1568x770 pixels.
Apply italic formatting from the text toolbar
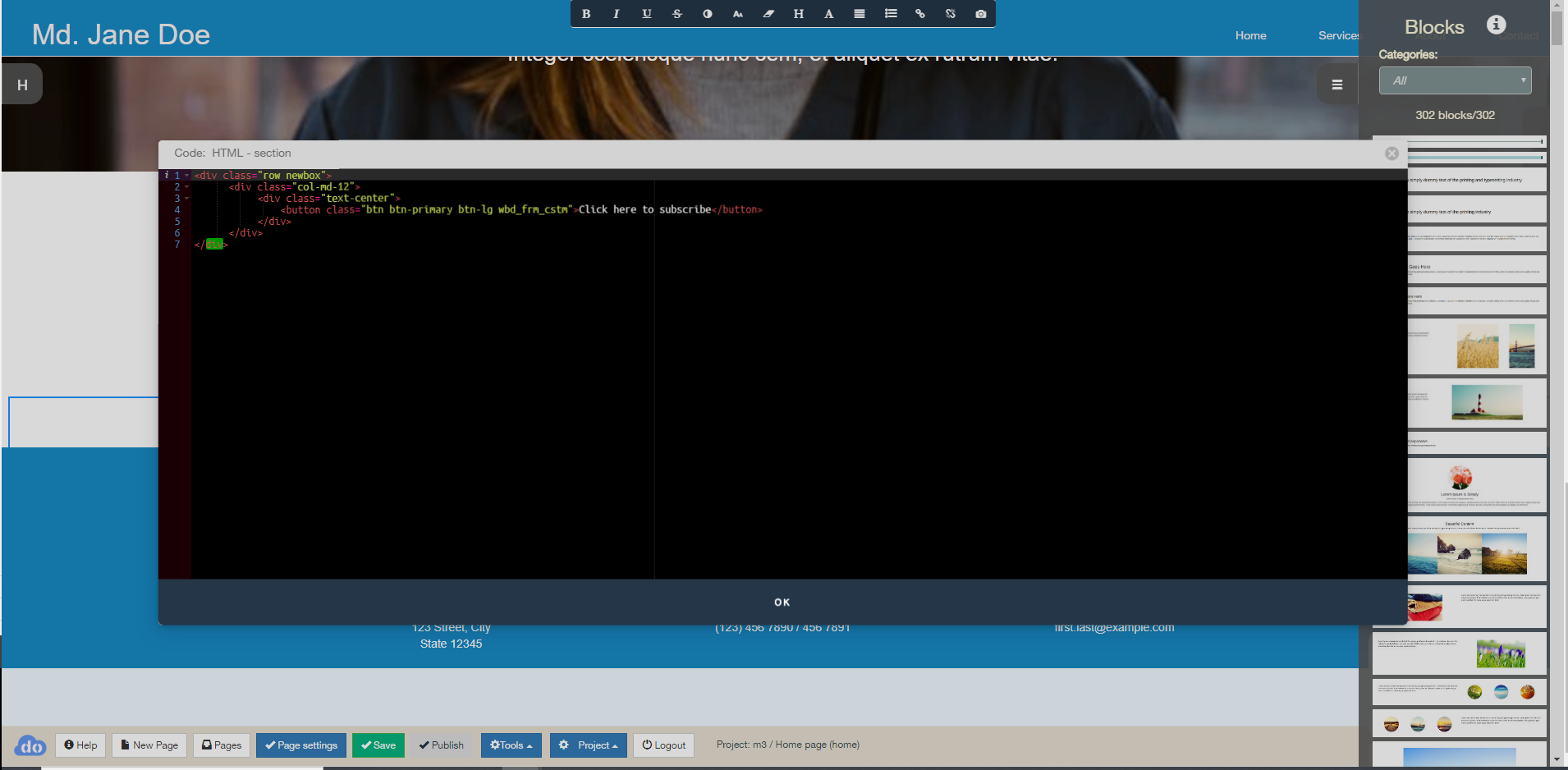click(x=617, y=14)
